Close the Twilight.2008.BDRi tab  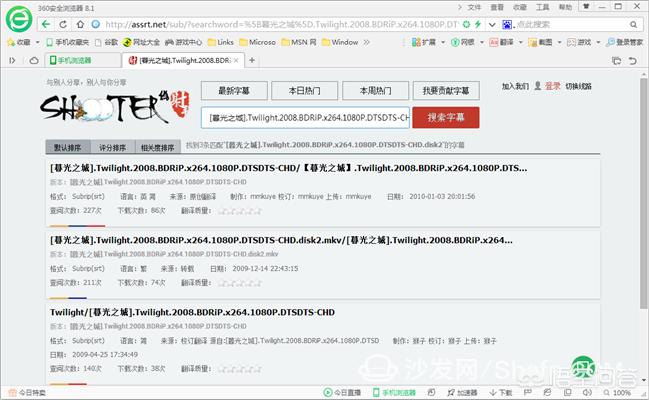tap(236, 60)
